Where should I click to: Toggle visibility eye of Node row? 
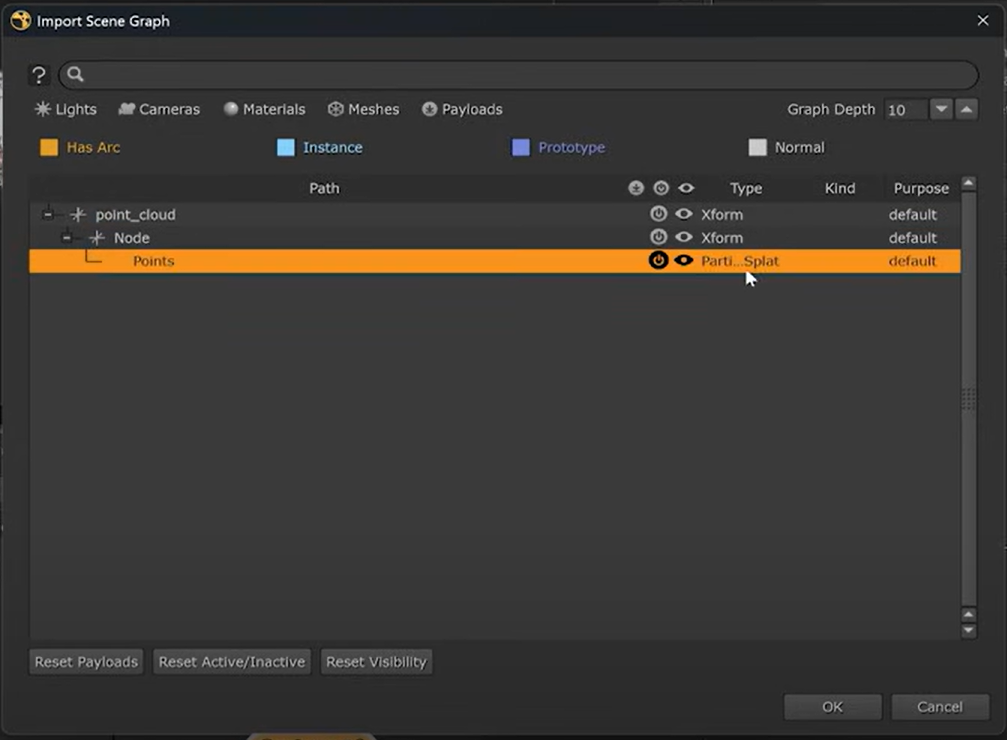[x=684, y=238]
